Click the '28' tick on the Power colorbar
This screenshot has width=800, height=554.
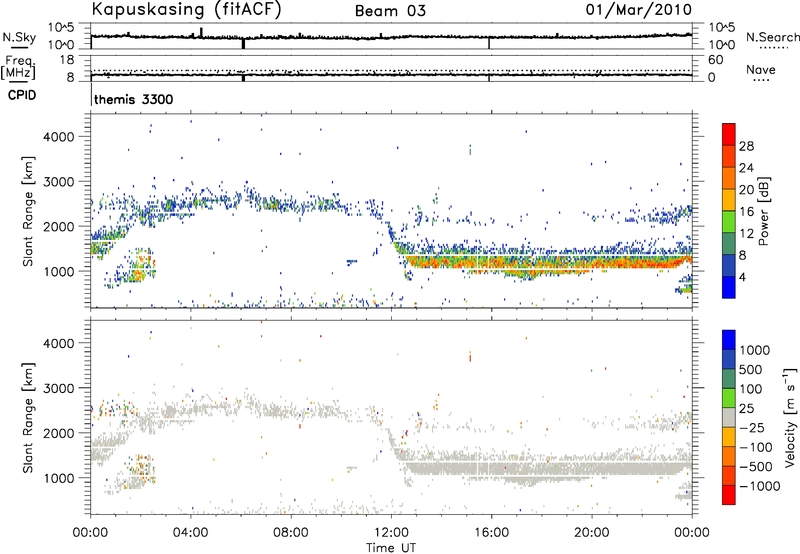pos(746,146)
